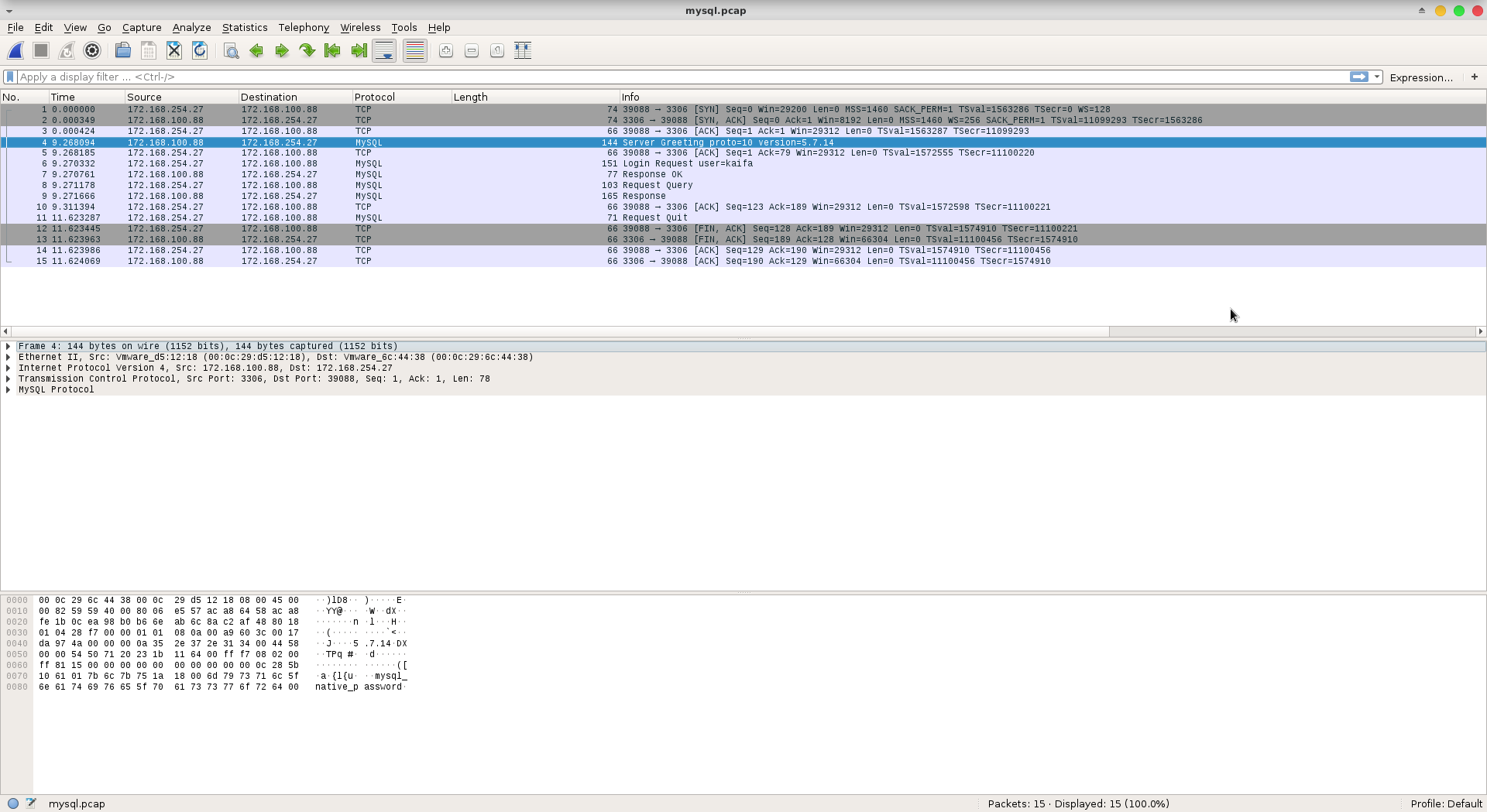Go forward in packet history

(282, 51)
